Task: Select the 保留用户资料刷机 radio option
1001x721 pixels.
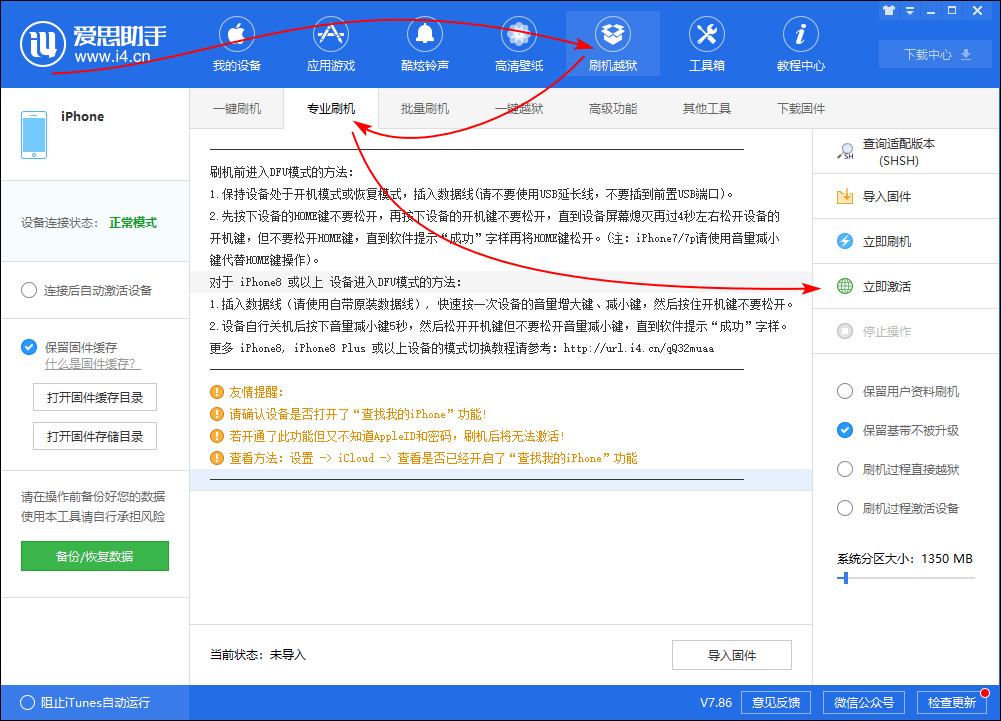Action: tap(844, 392)
